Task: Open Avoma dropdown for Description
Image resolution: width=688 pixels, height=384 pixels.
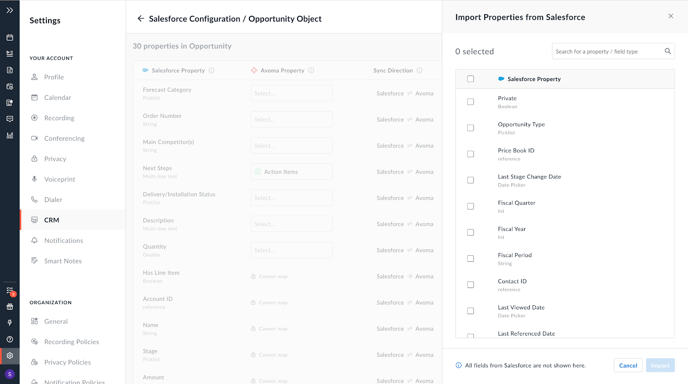Action: point(291,224)
